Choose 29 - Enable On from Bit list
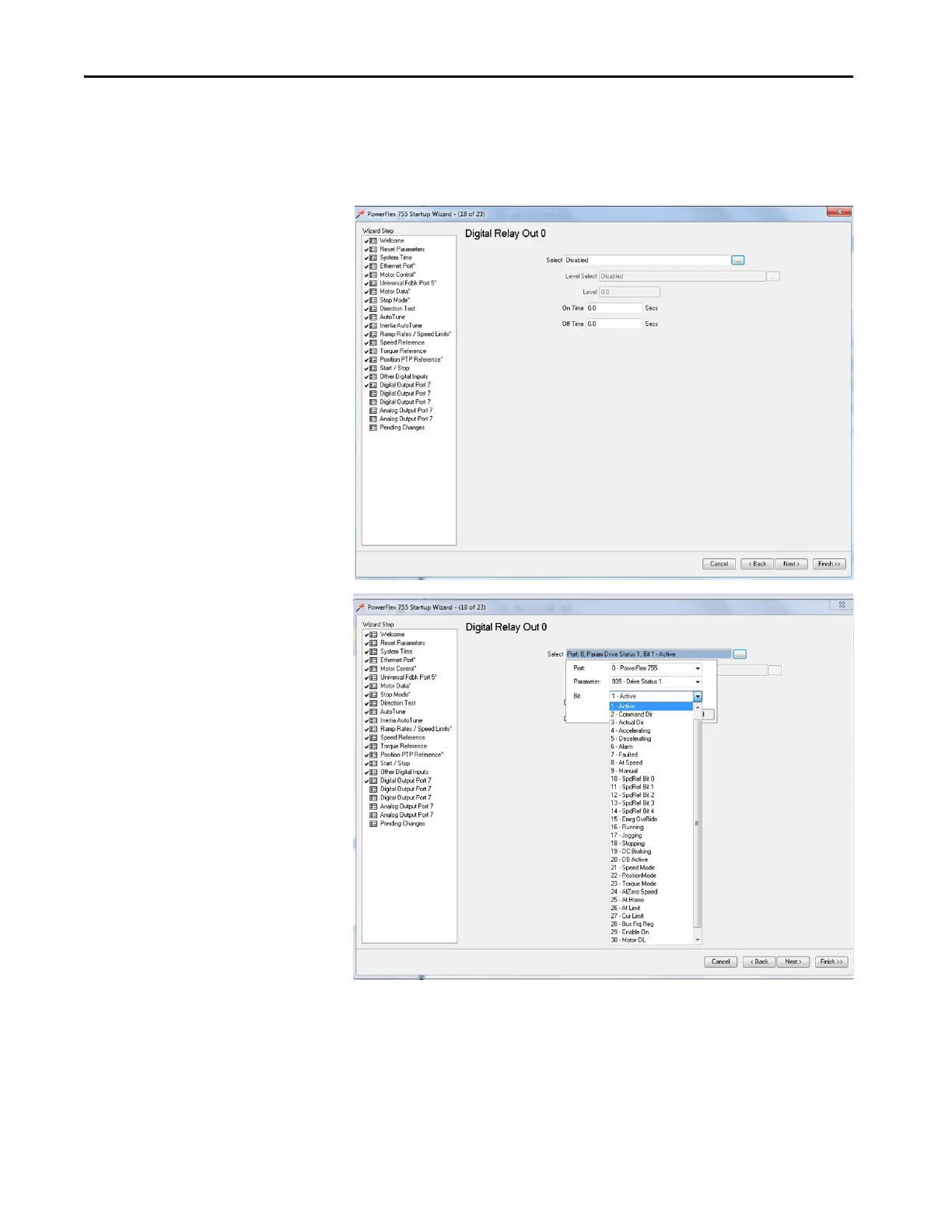 (x=650, y=932)
